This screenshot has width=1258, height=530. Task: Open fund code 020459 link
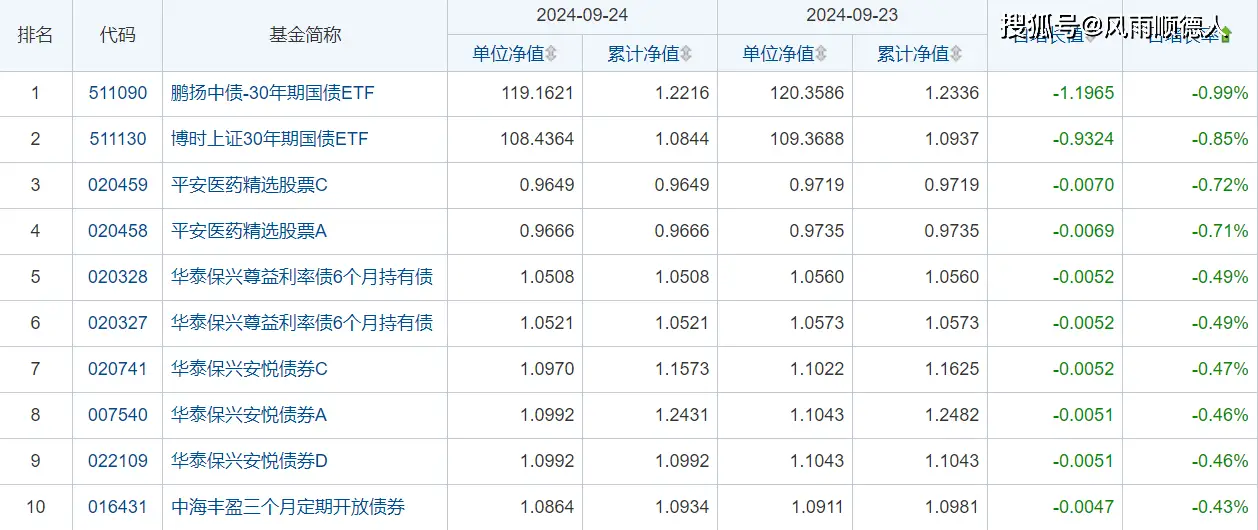117,185
